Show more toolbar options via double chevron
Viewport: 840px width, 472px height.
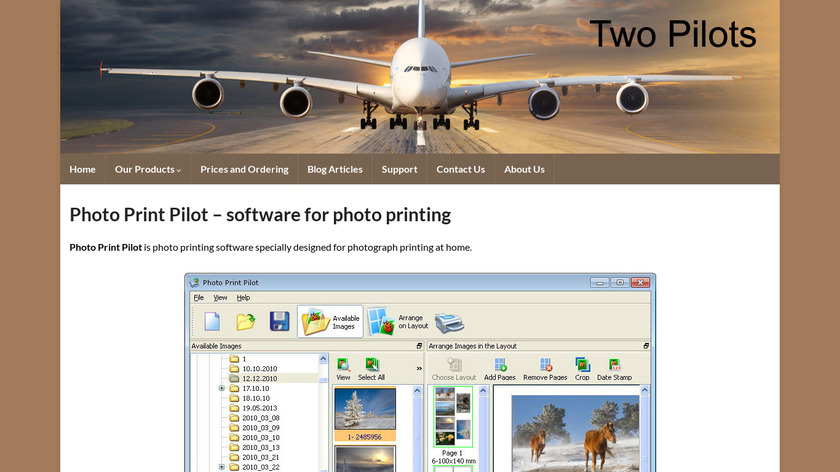pyautogui.click(x=419, y=369)
